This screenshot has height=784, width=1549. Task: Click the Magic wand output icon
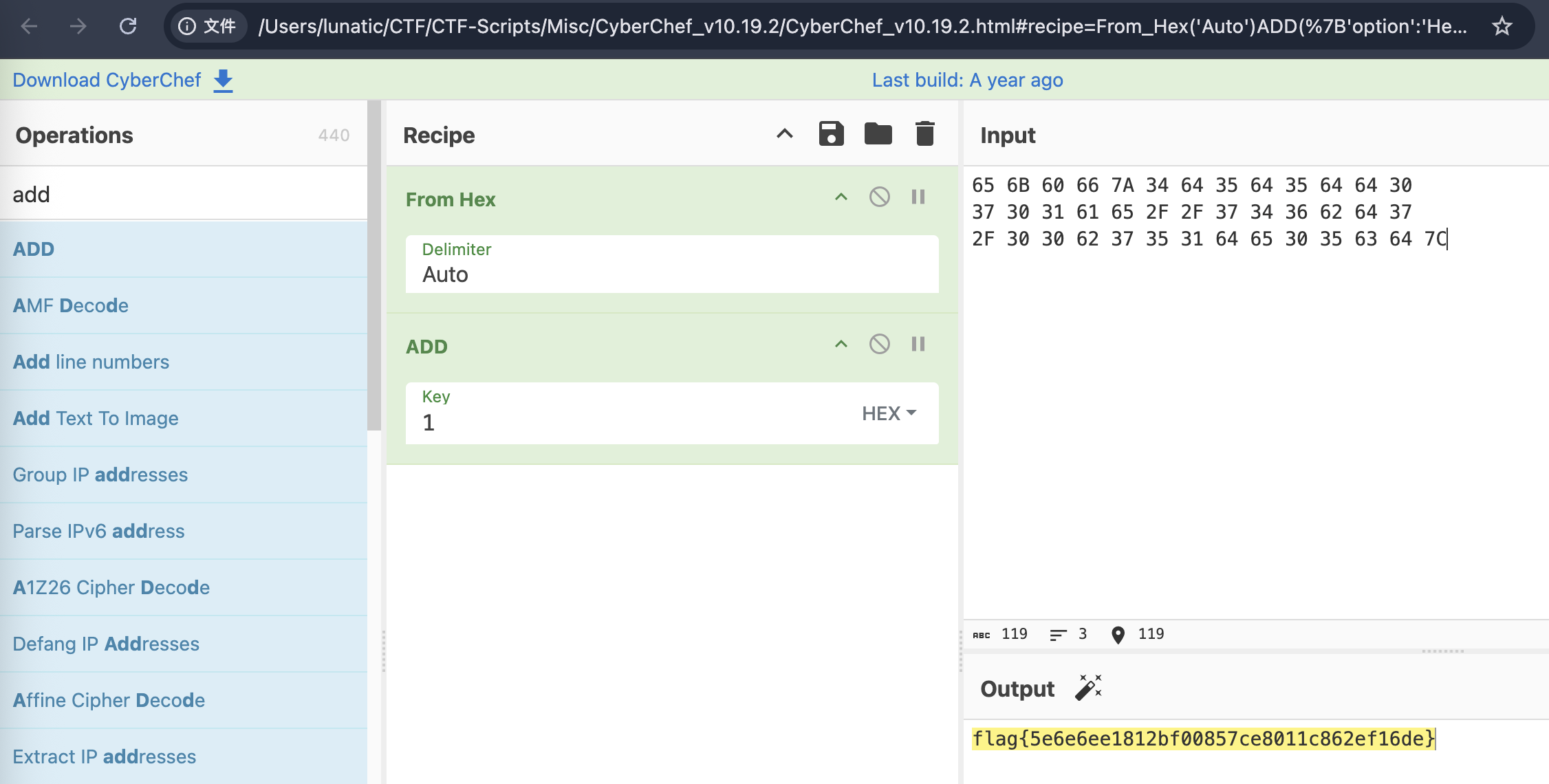pos(1088,688)
